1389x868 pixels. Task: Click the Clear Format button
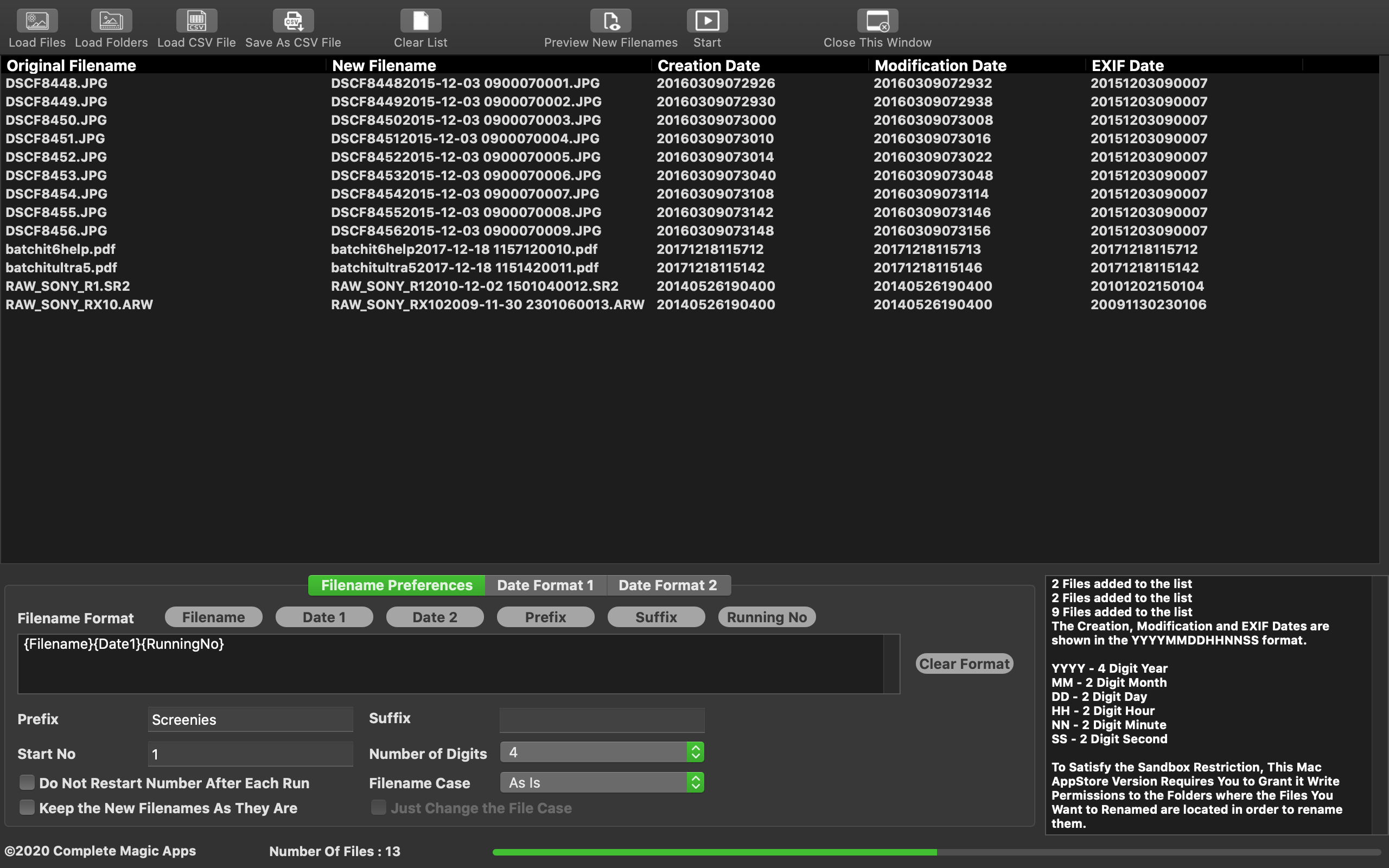coord(964,663)
